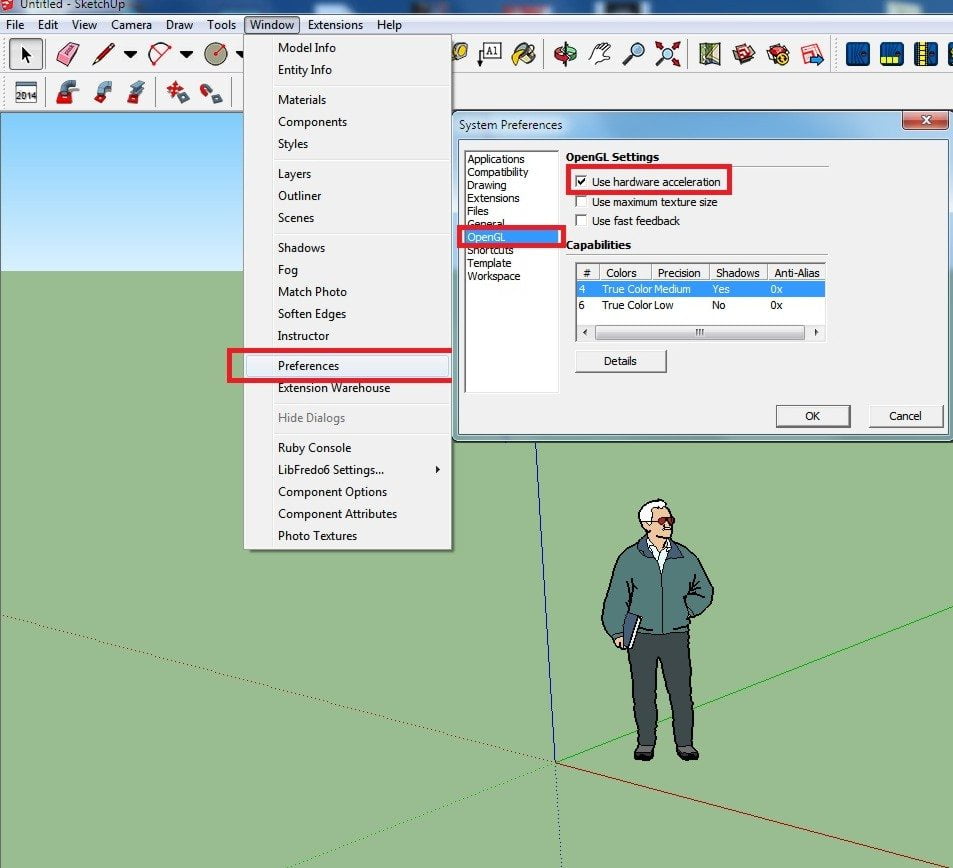The image size is (953, 868).
Task: Open the File menu
Action: pos(15,25)
